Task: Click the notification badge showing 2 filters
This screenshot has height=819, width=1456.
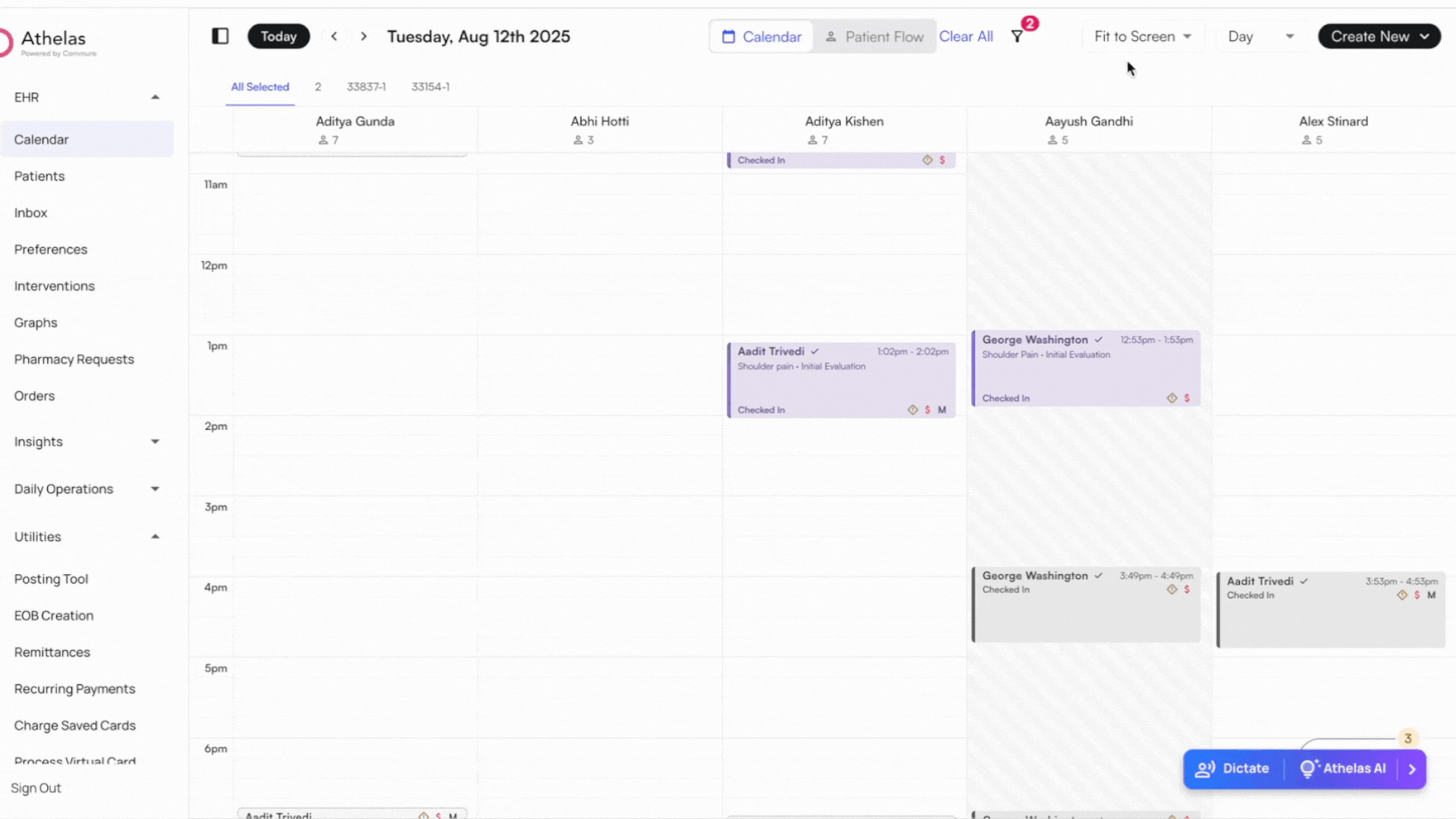Action: 1029,24
